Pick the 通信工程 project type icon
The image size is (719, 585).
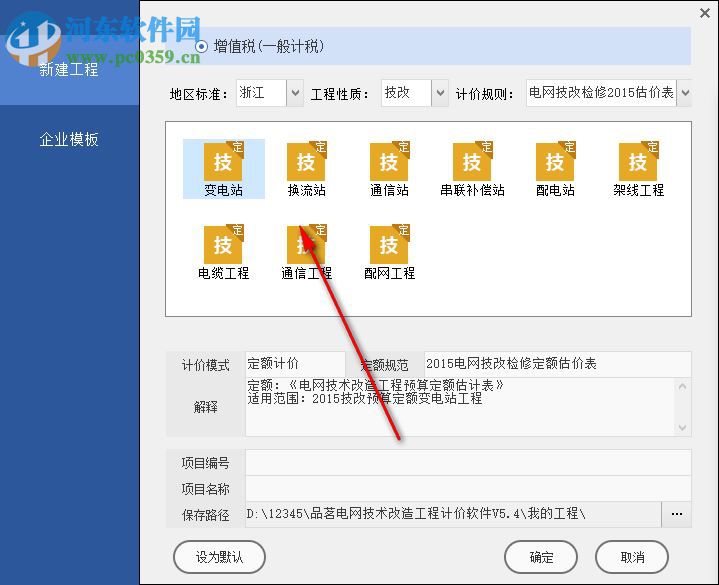[306, 252]
